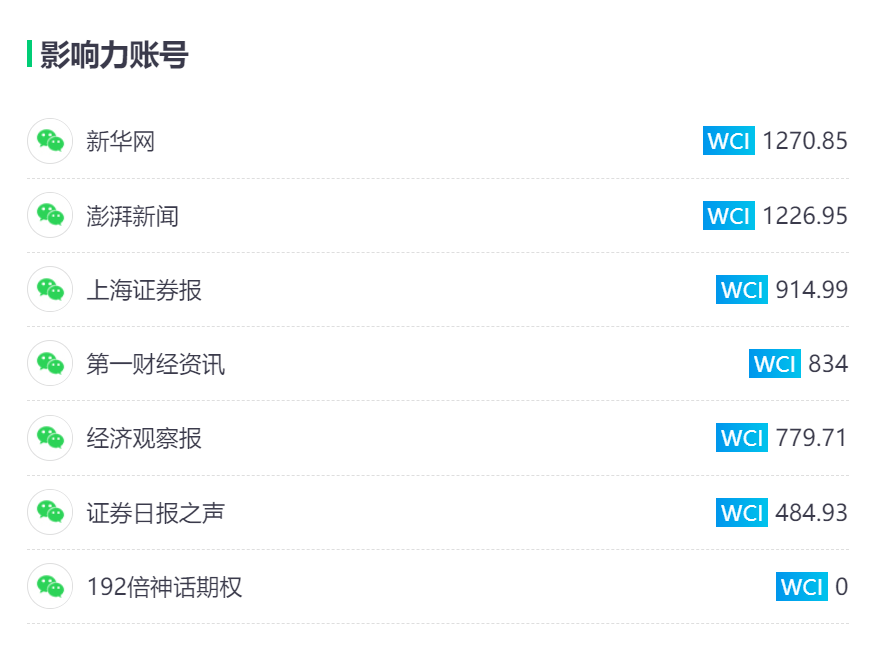Click the WCI badge next to 914.99

point(742,289)
